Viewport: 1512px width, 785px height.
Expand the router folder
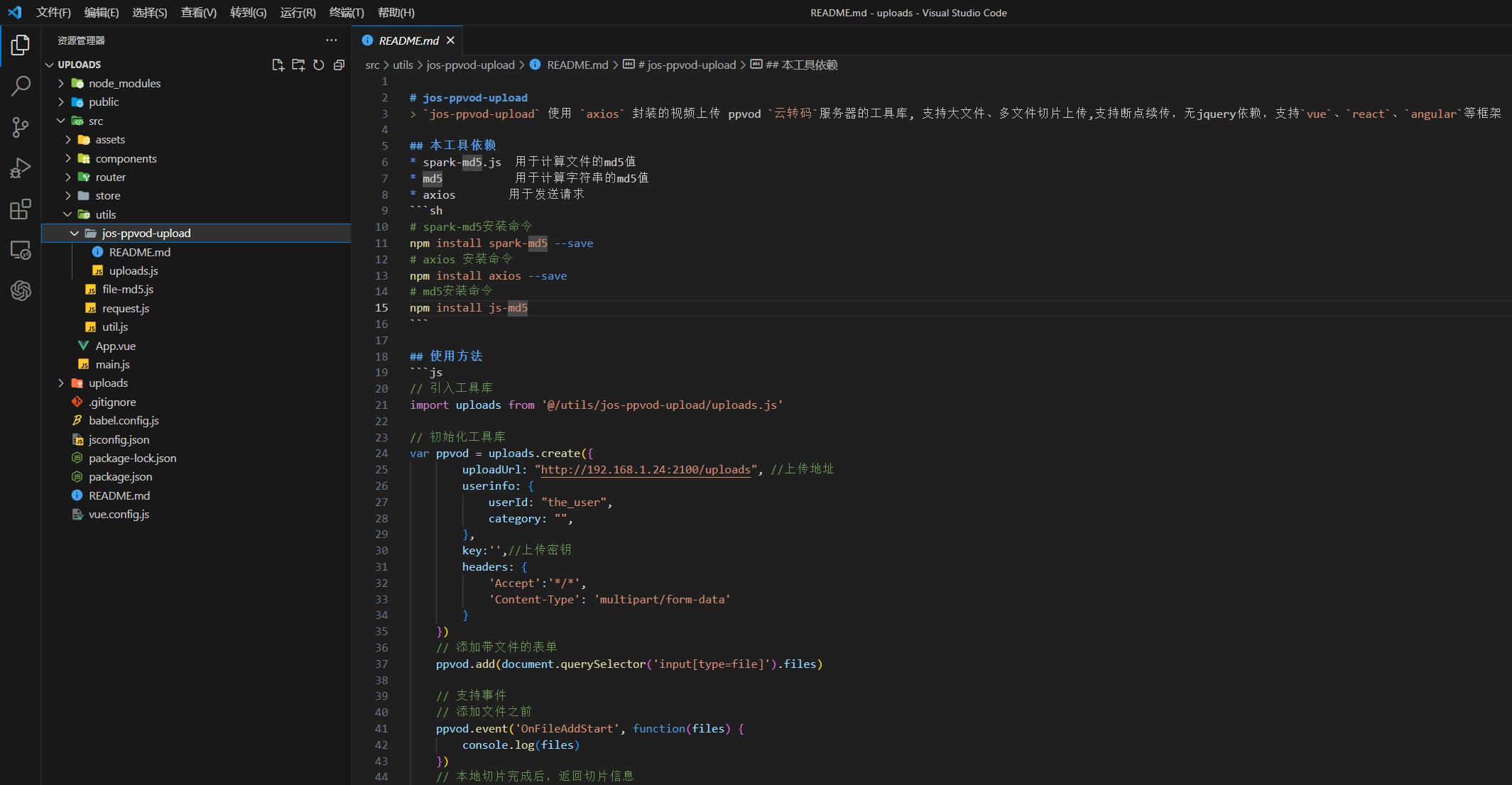pos(68,177)
